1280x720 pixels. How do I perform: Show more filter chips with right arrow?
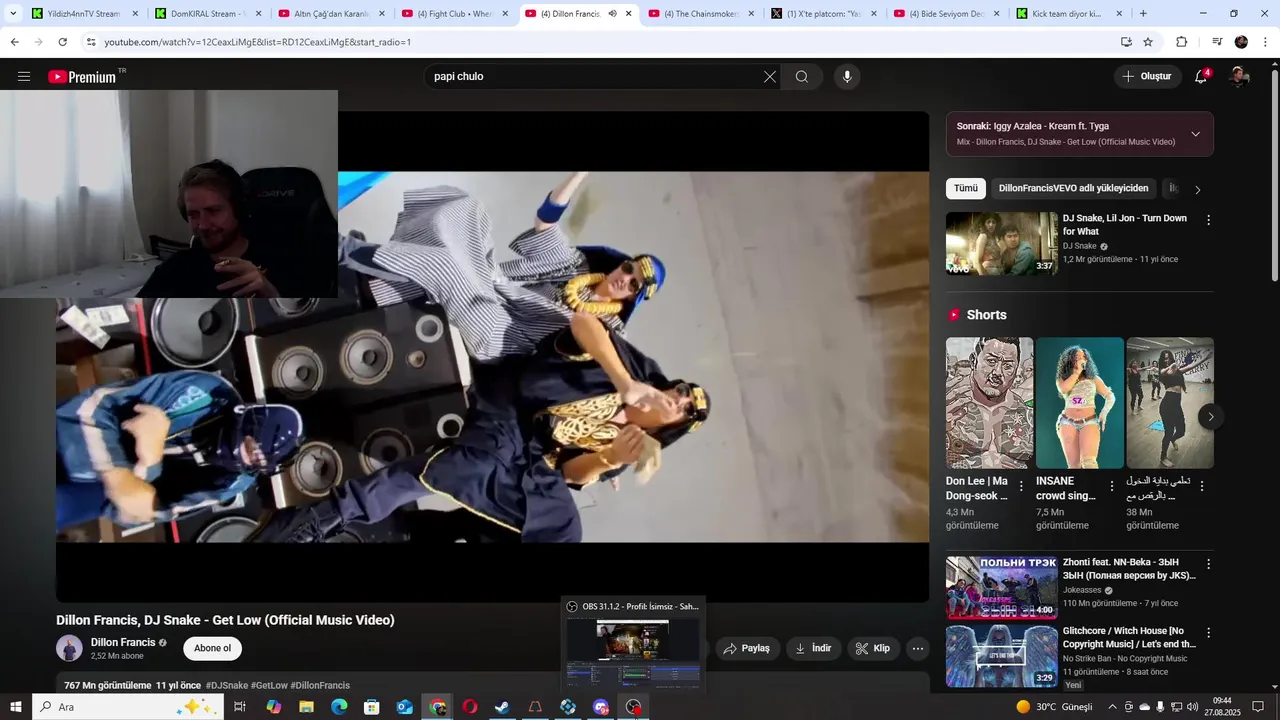click(1198, 189)
